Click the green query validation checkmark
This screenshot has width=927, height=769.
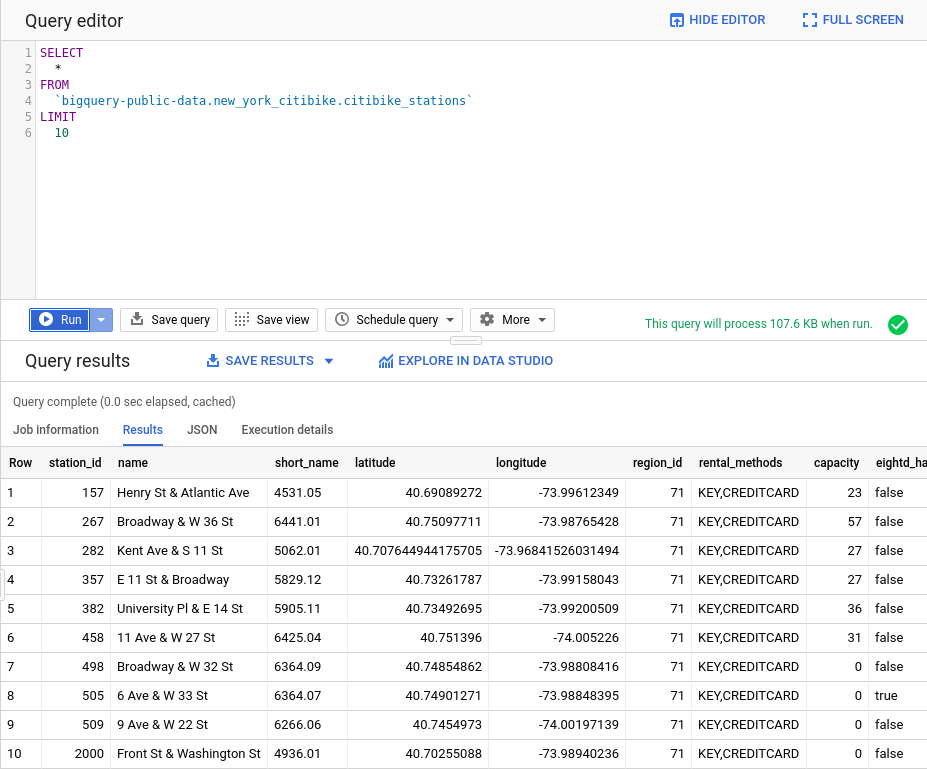pos(898,324)
